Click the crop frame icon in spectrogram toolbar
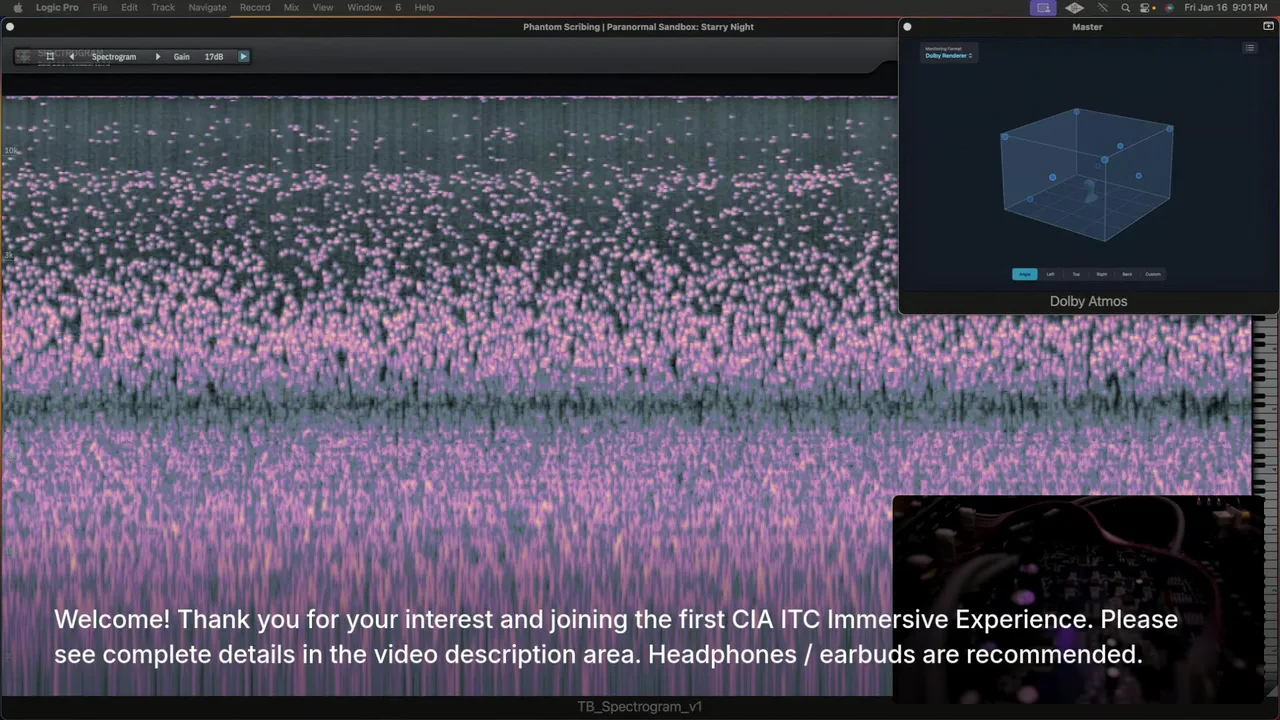 (x=50, y=57)
